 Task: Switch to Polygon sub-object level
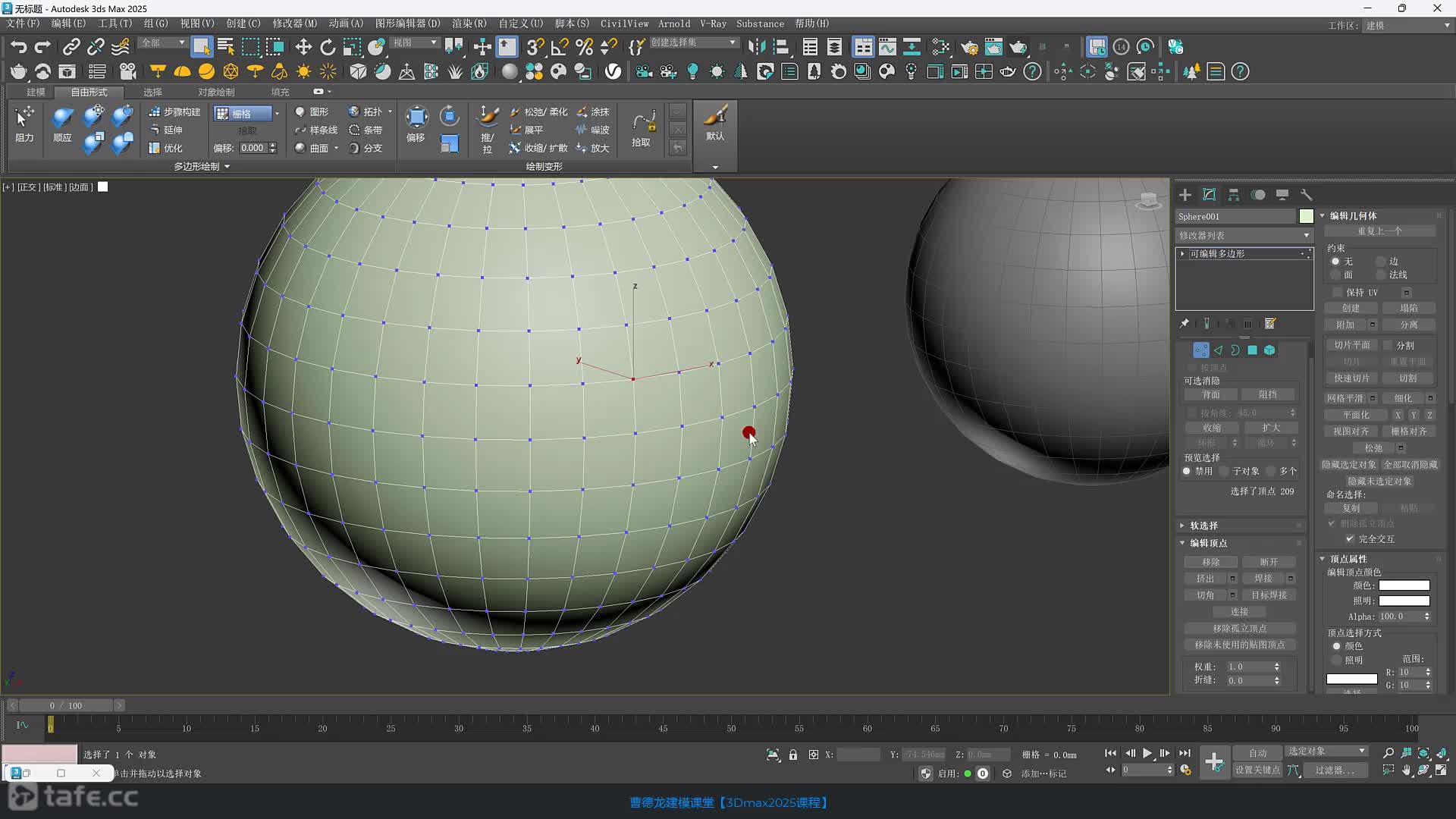pyautogui.click(x=1252, y=350)
